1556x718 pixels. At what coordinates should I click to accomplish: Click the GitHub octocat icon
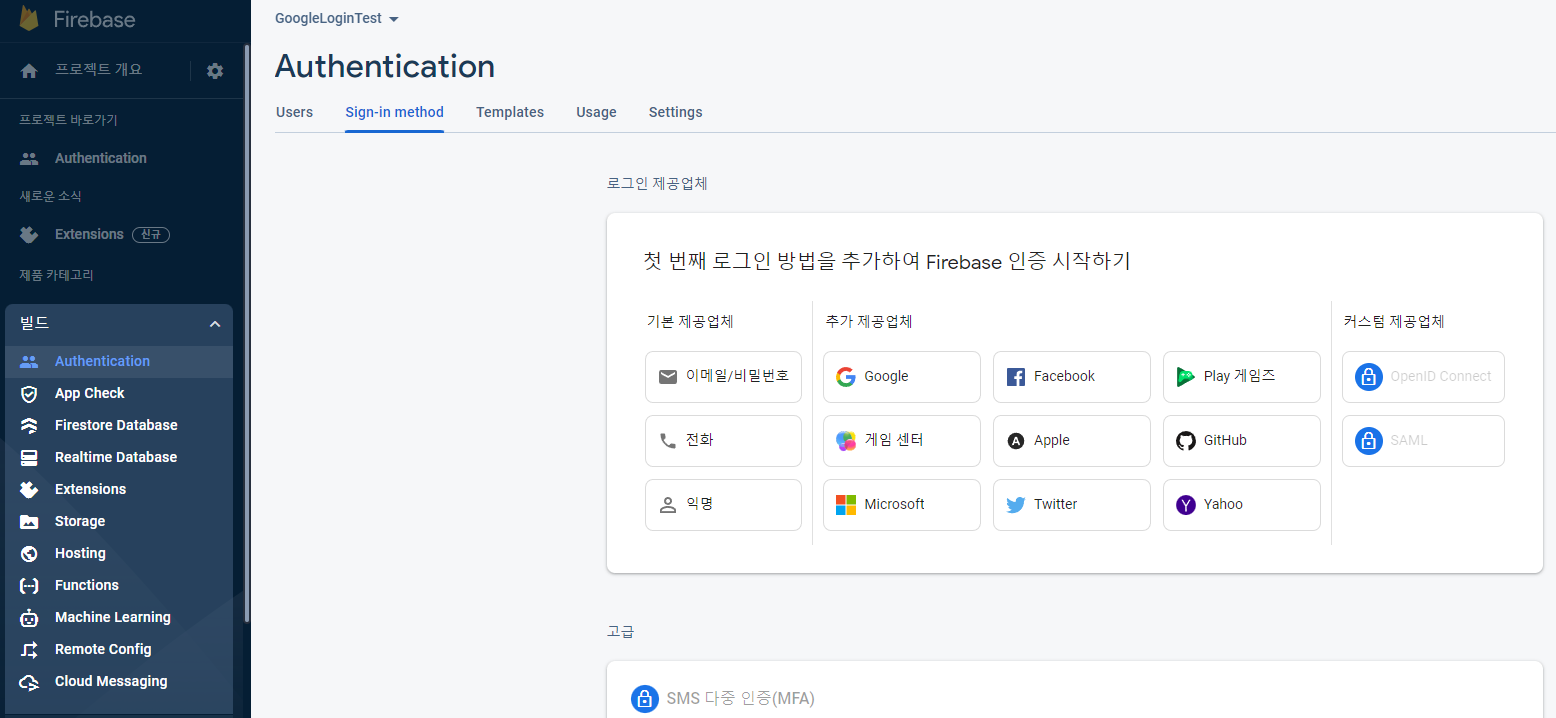(x=1186, y=441)
